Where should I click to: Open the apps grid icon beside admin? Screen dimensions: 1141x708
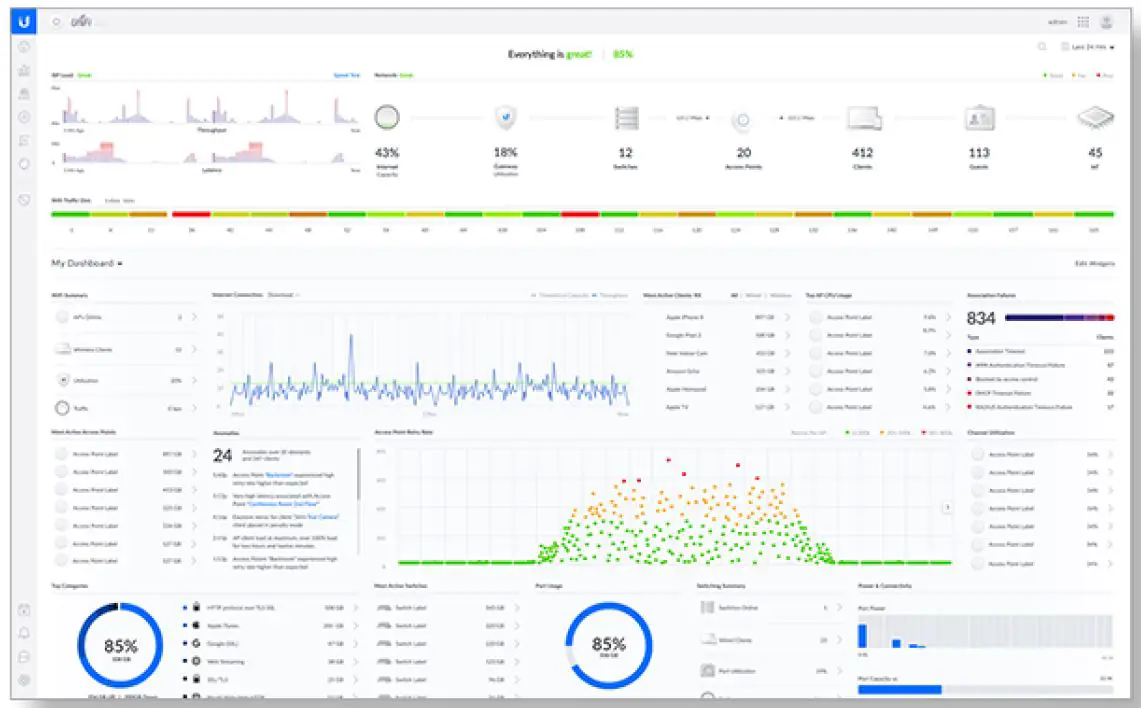coord(1083,23)
